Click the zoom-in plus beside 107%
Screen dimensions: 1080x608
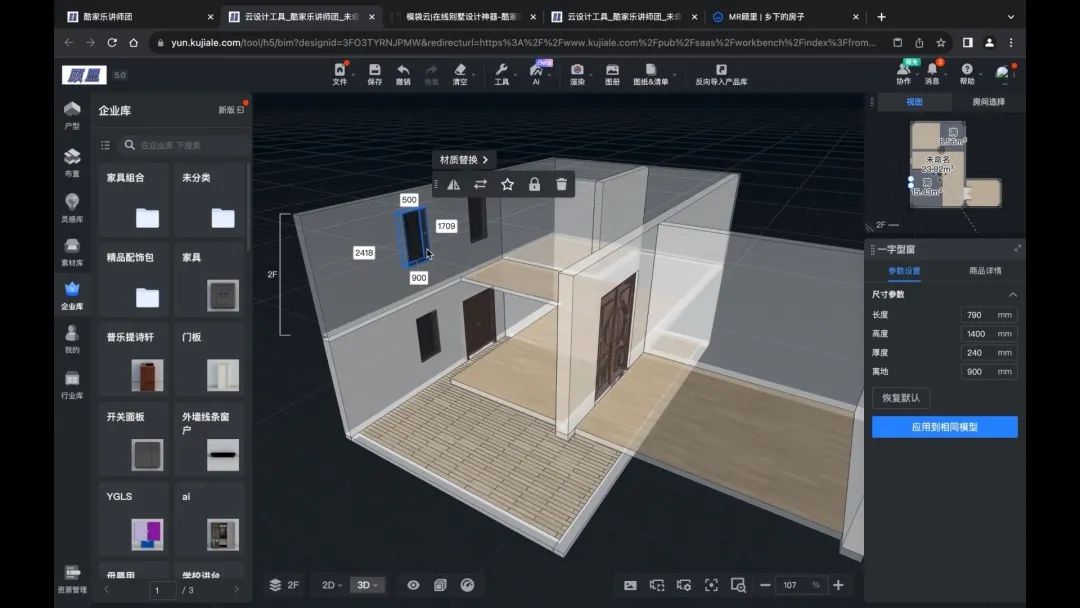(x=838, y=585)
